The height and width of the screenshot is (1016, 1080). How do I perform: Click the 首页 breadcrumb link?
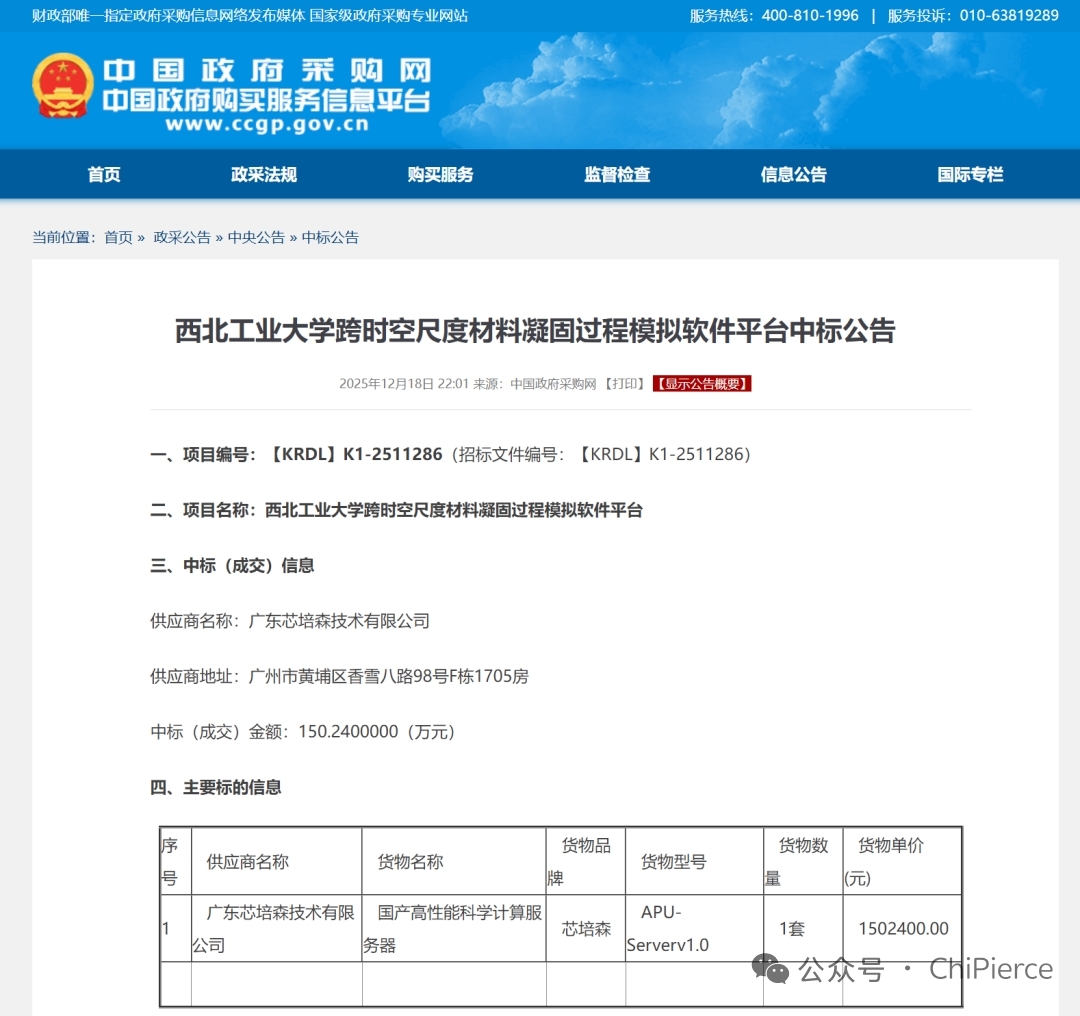(x=118, y=238)
